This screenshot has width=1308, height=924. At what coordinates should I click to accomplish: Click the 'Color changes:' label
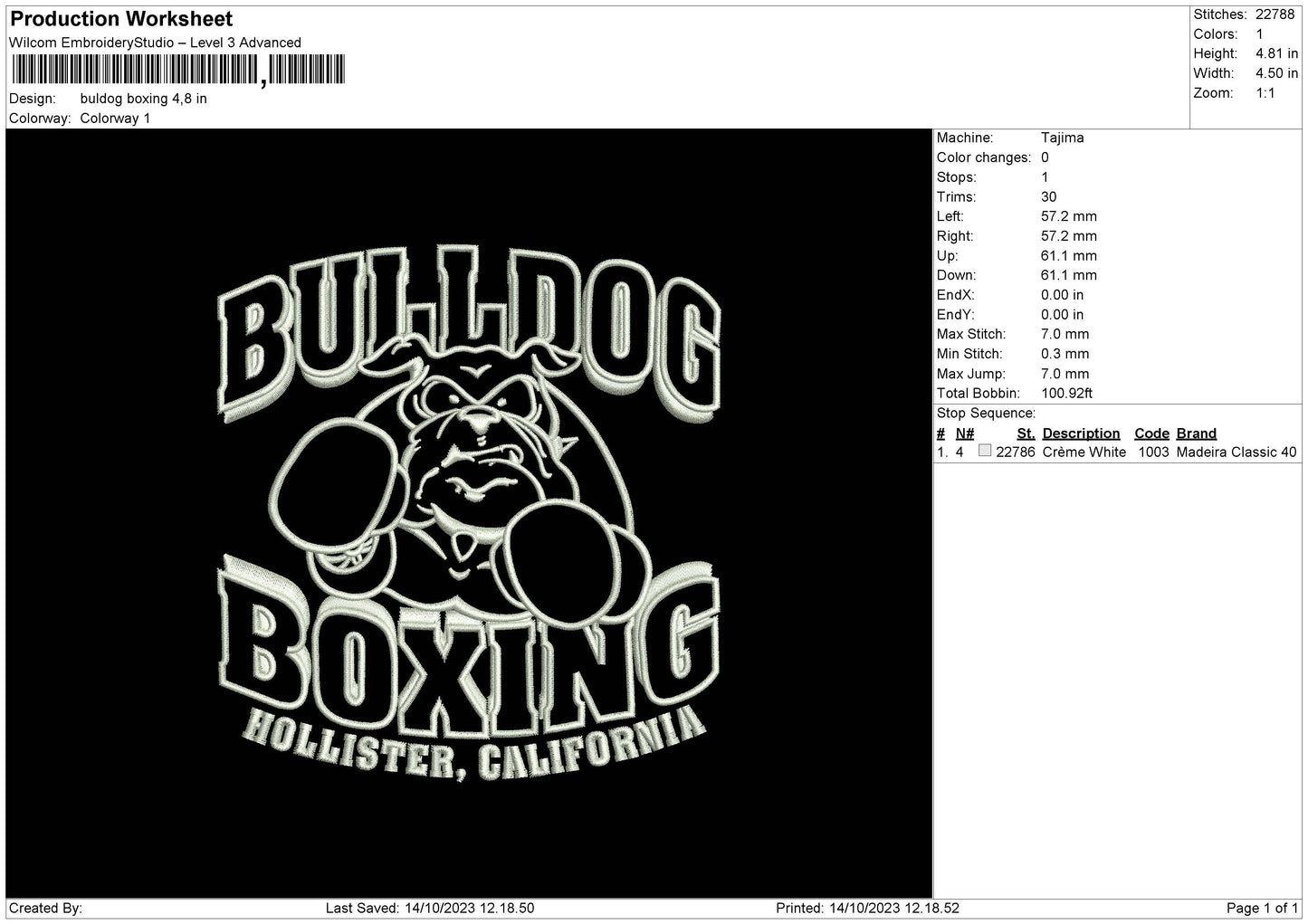click(984, 157)
